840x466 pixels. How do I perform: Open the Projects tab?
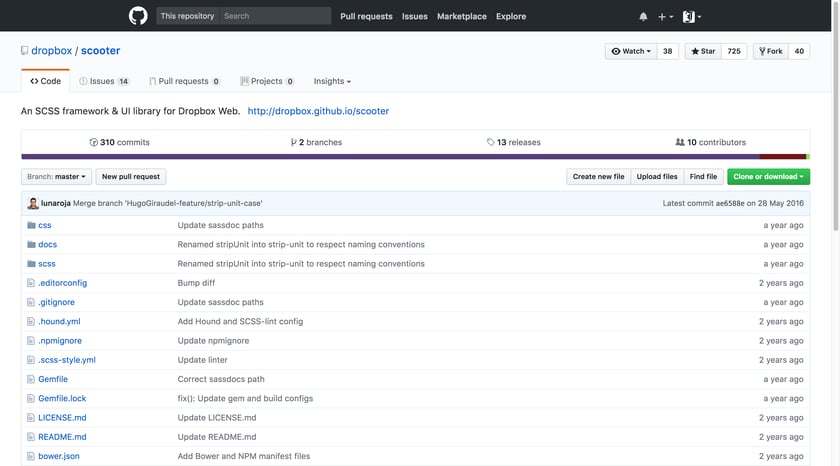(x=267, y=81)
